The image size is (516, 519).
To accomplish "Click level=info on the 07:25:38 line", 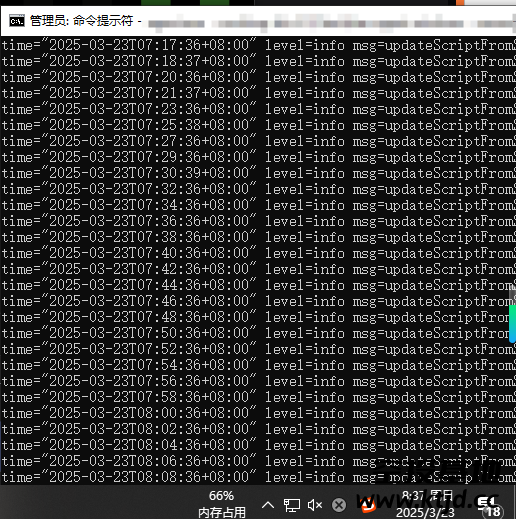I will [305, 125].
